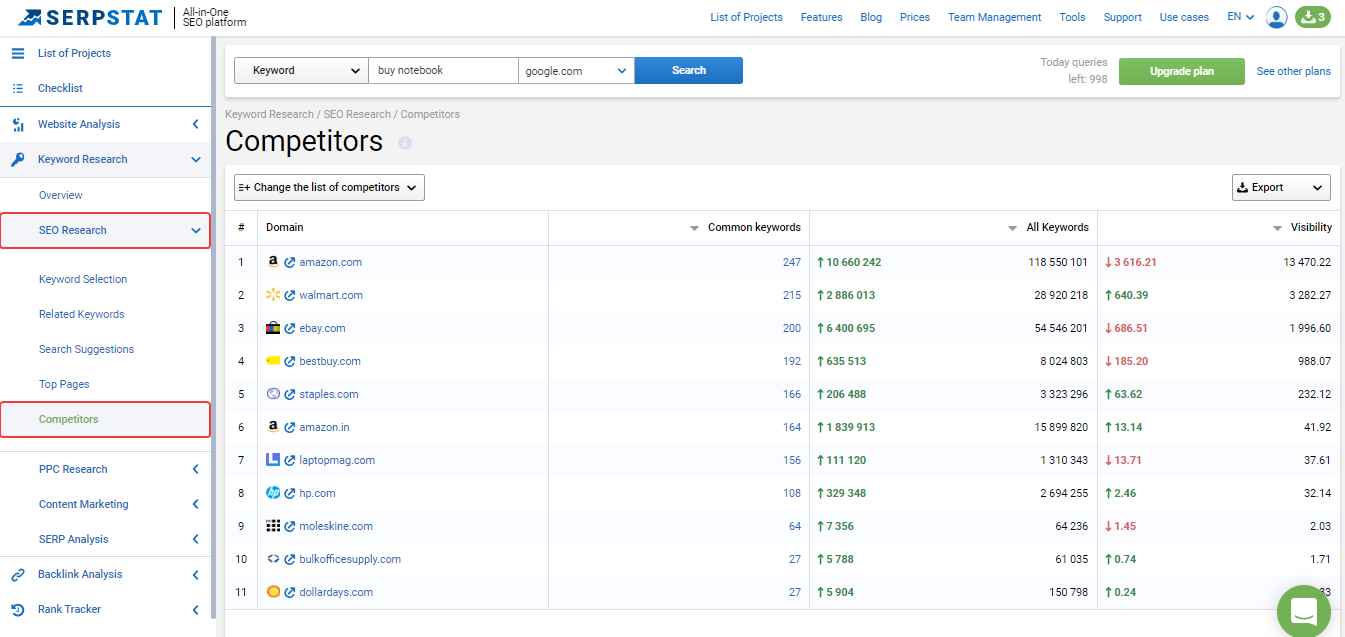Screen dimensions: 1345x637
Task: Sort by Common keywords column
Action: 746,228
